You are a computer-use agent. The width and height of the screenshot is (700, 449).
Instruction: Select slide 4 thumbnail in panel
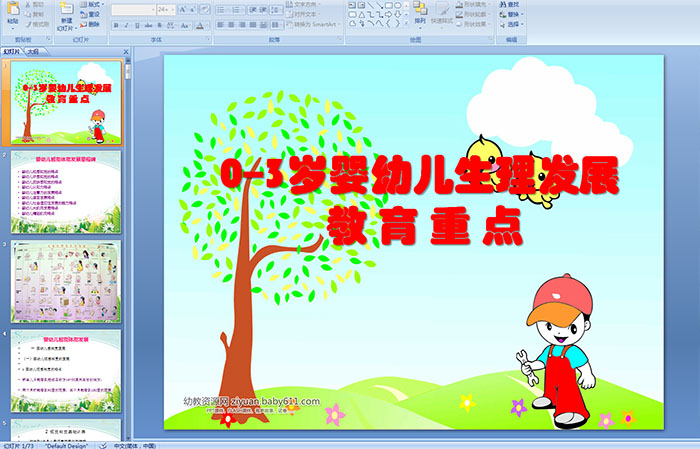tap(66, 371)
